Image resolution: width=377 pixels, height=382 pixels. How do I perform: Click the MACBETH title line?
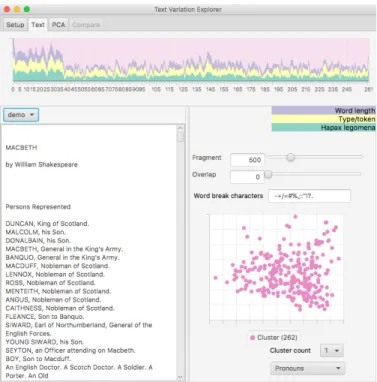21,147
